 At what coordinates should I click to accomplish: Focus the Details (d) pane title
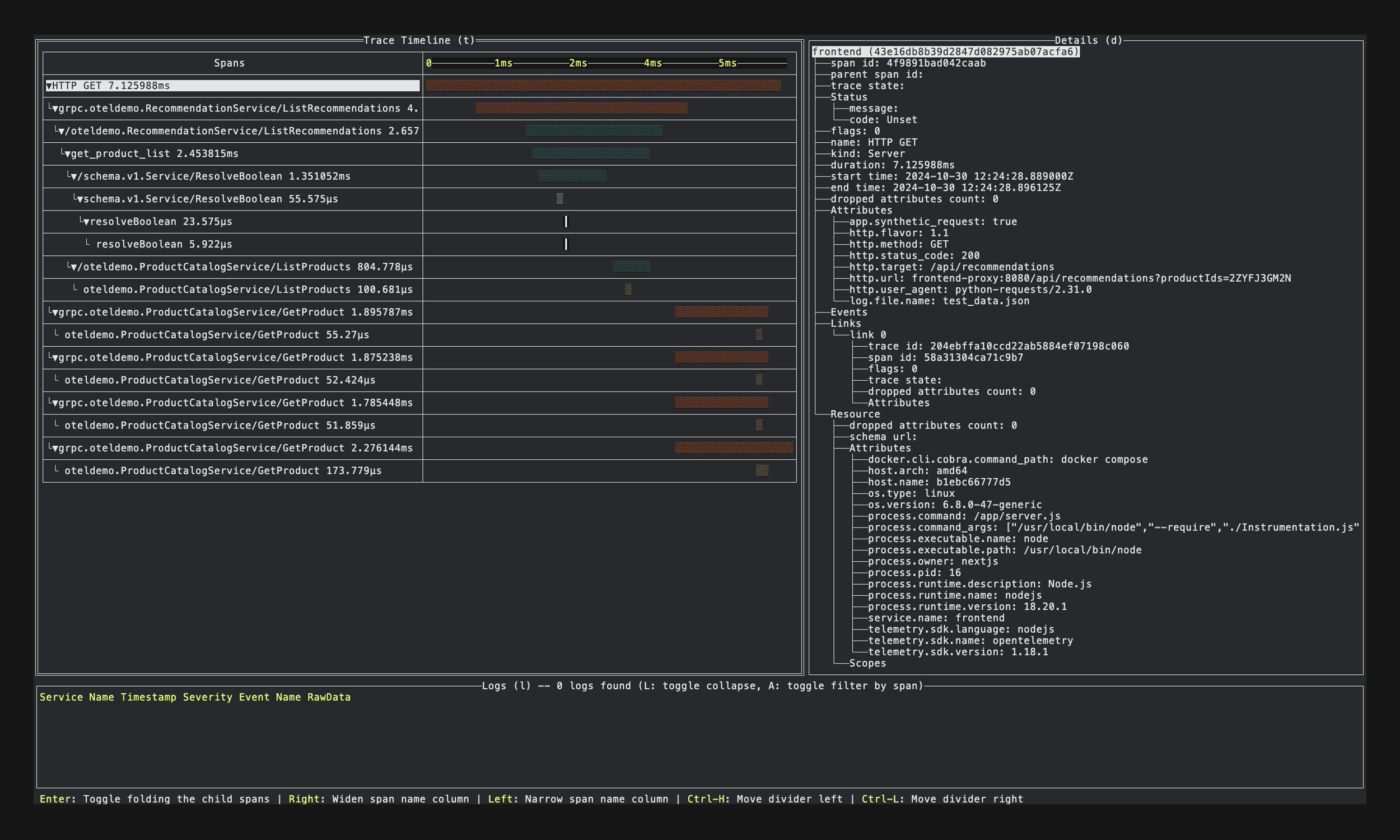(1088, 41)
